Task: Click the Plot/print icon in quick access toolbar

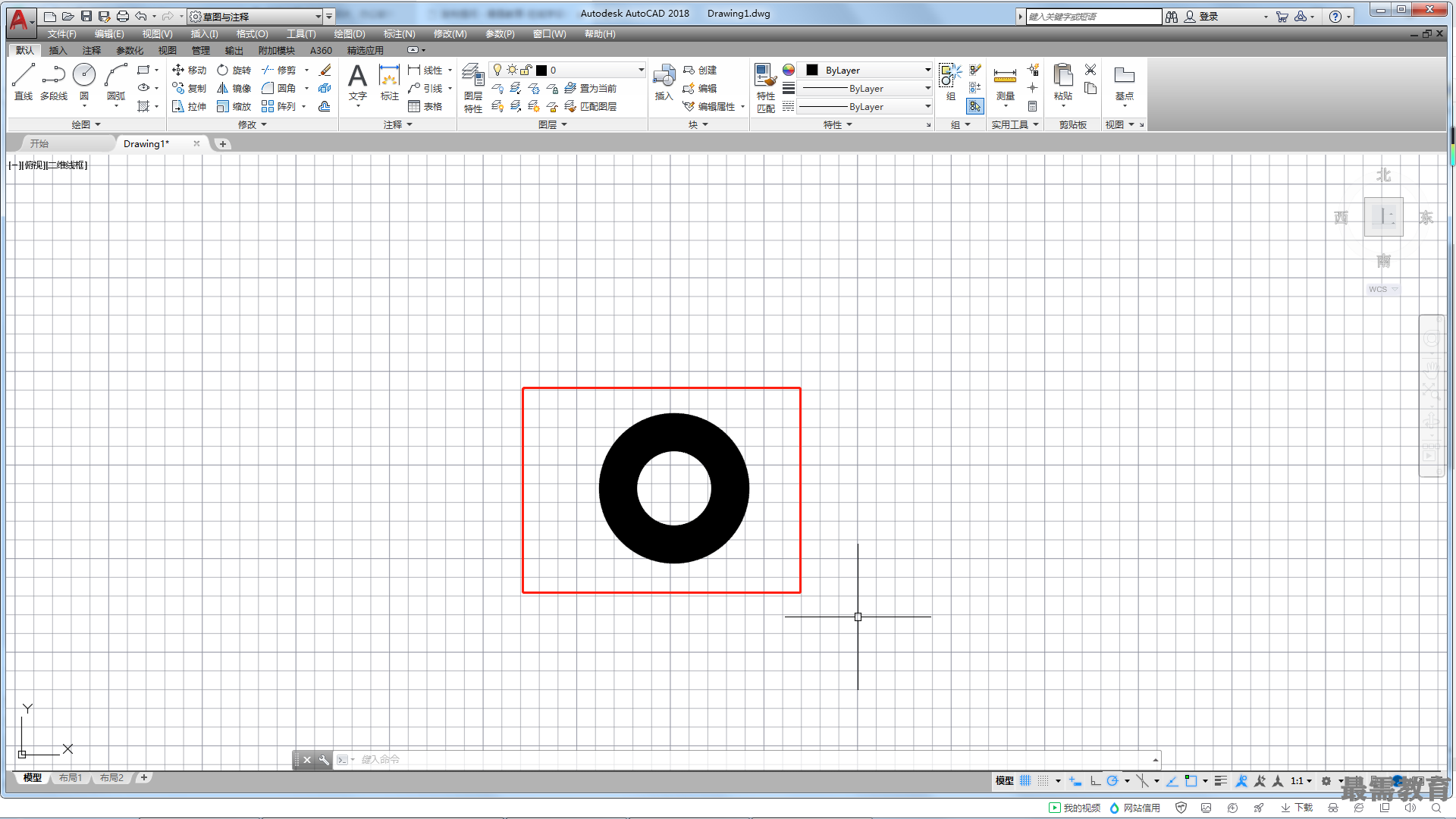Action: [122, 16]
